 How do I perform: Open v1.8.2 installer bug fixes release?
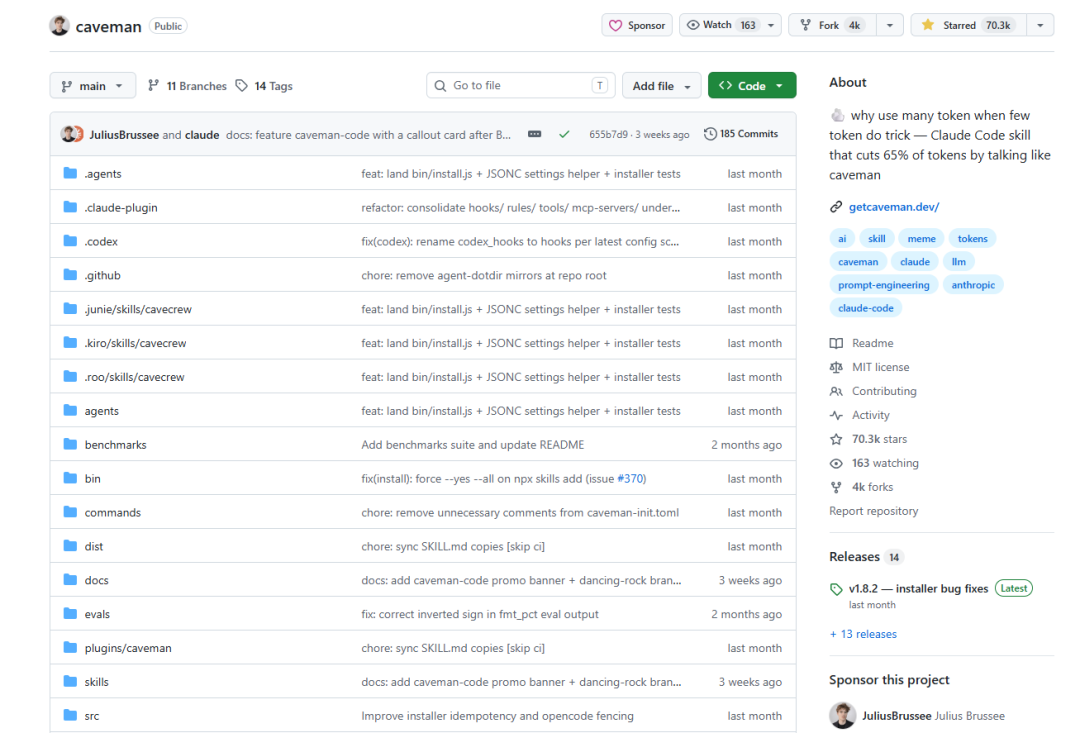coord(918,588)
